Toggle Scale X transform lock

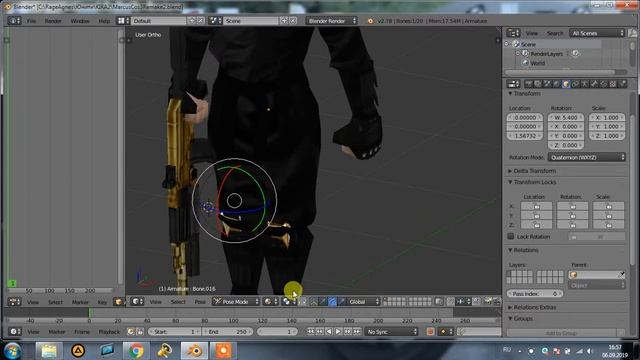tap(608, 207)
